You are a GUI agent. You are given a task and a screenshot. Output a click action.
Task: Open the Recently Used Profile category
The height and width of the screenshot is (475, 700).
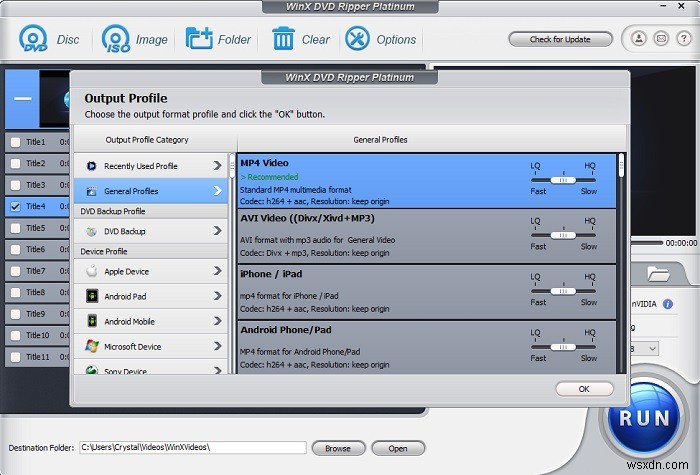click(151, 166)
